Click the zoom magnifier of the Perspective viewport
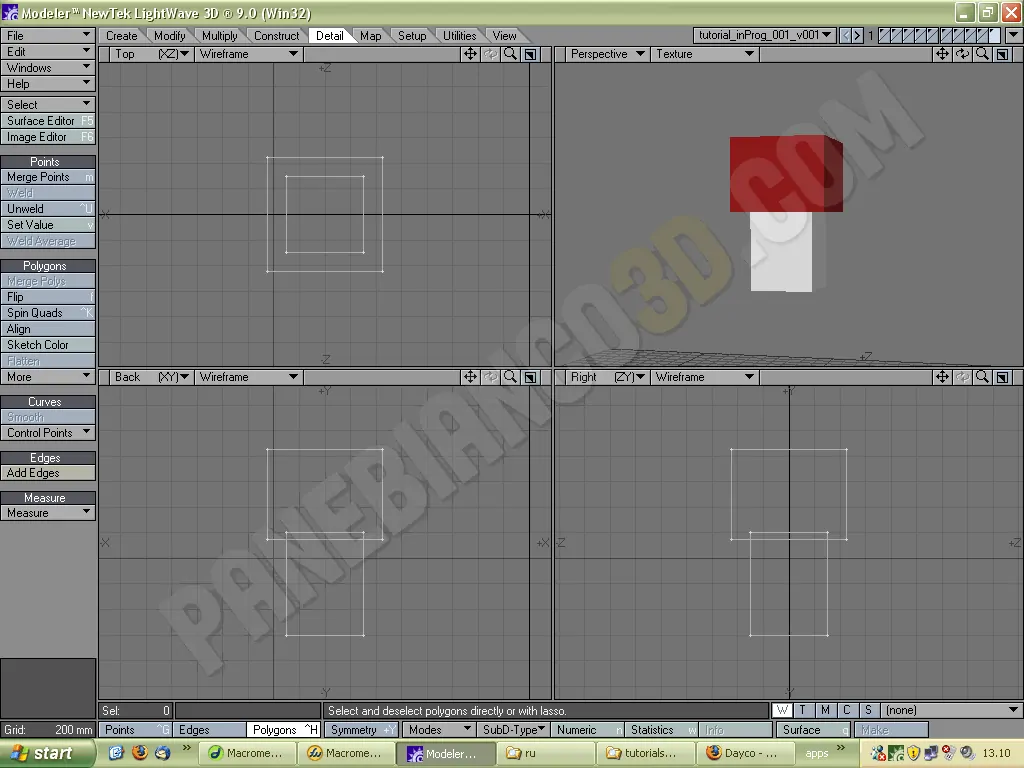 (983, 54)
